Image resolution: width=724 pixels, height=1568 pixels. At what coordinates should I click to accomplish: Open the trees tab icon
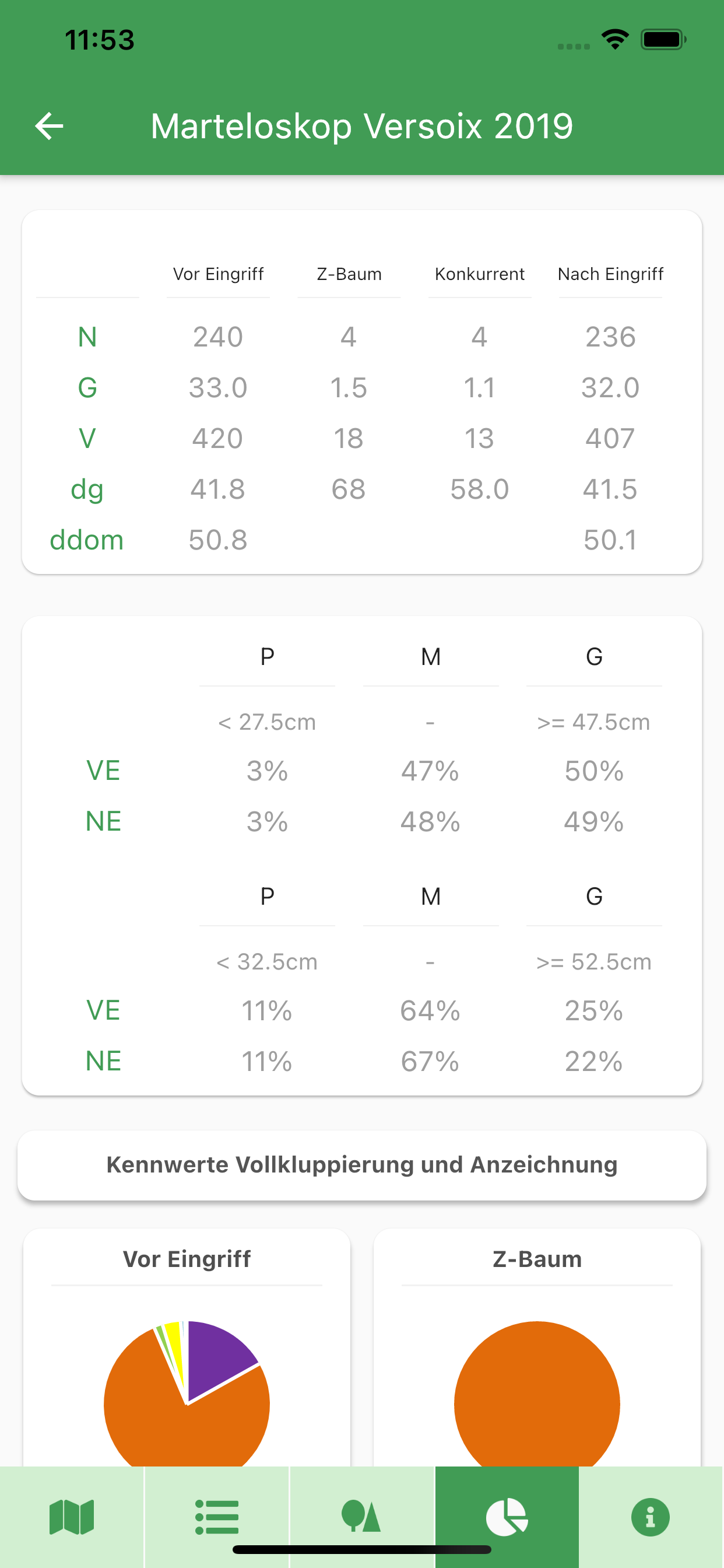point(361,1516)
